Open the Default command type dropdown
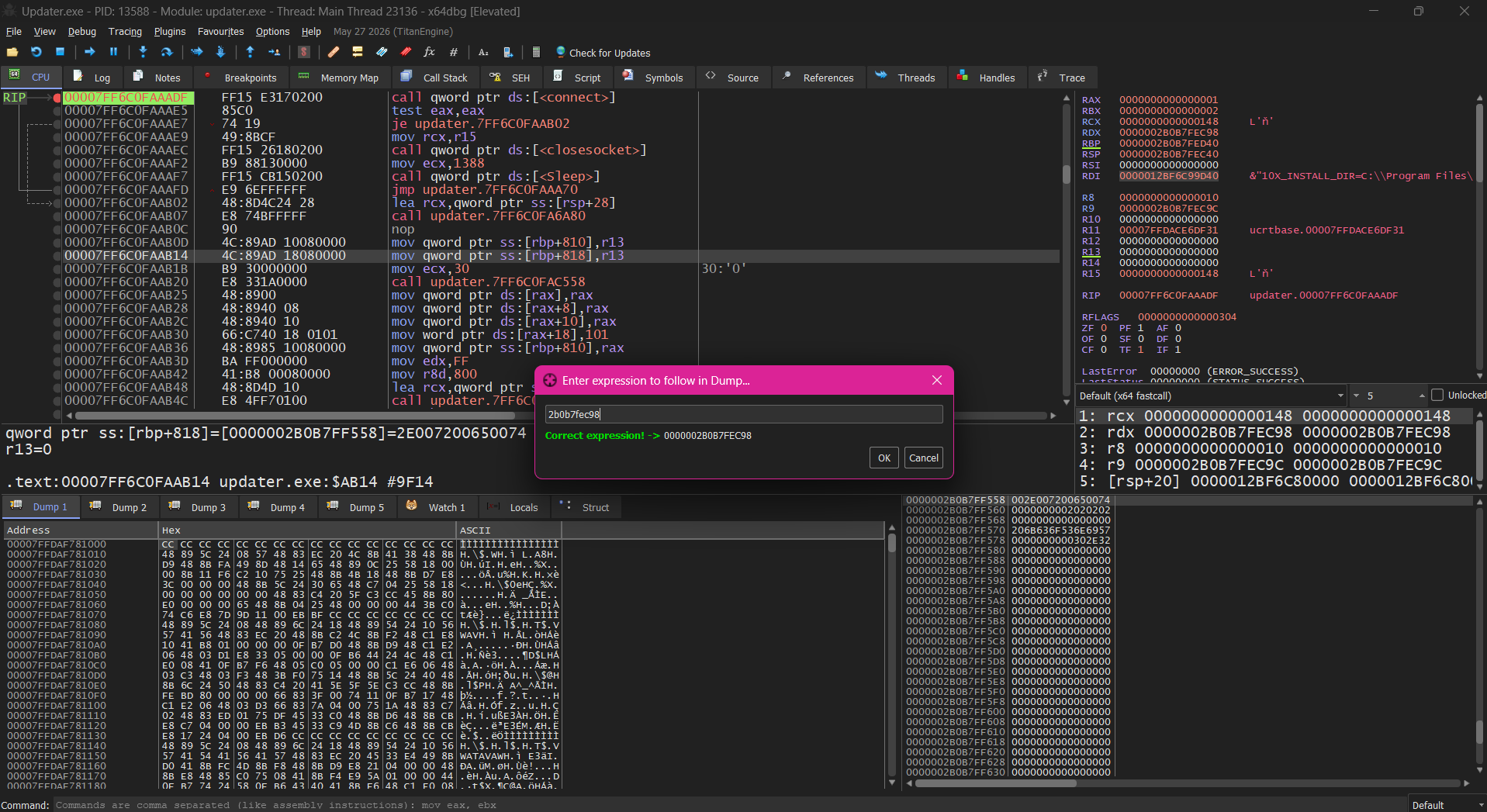The image size is (1487, 812). point(1447,805)
